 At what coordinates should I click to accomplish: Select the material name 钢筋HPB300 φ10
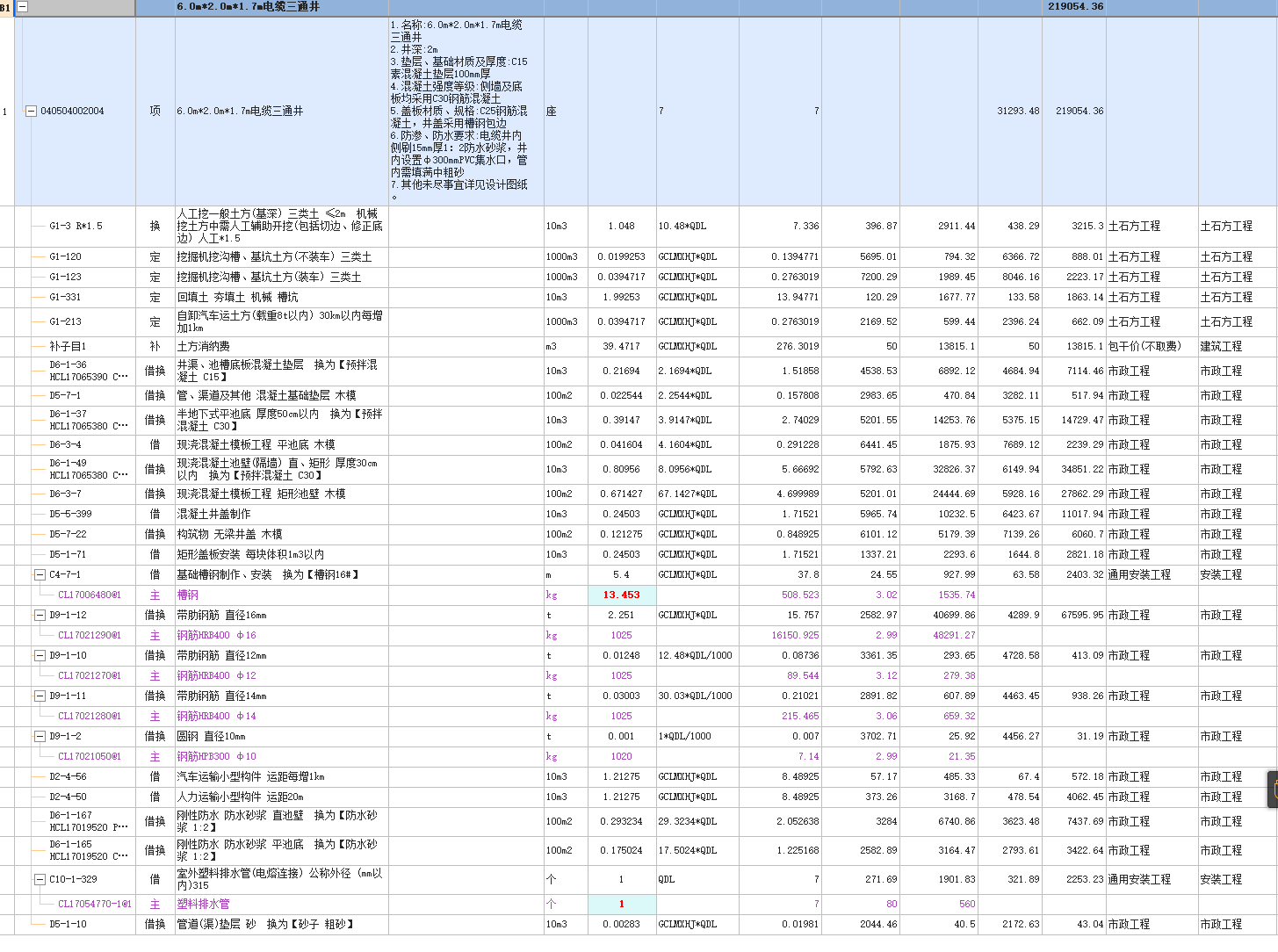pyautogui.click(x=217, y=757)
